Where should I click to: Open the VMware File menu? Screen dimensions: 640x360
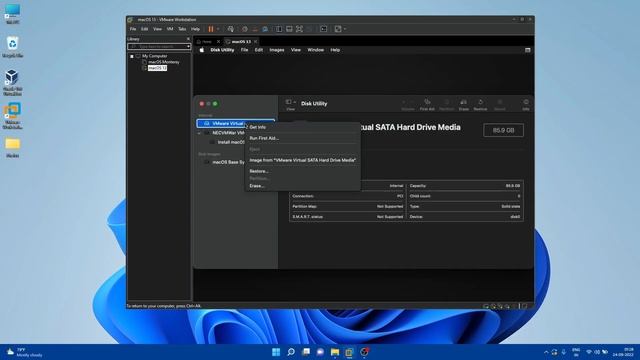[x=133, y=29]
